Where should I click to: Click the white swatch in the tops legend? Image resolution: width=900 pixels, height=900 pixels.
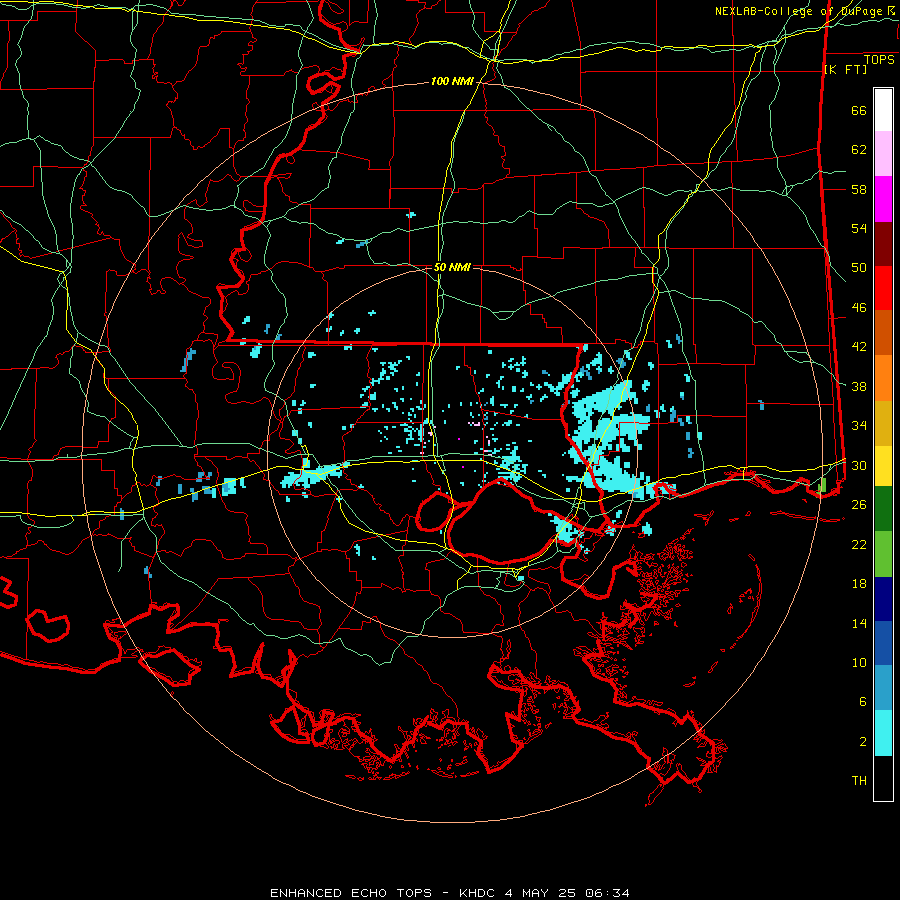883,110
